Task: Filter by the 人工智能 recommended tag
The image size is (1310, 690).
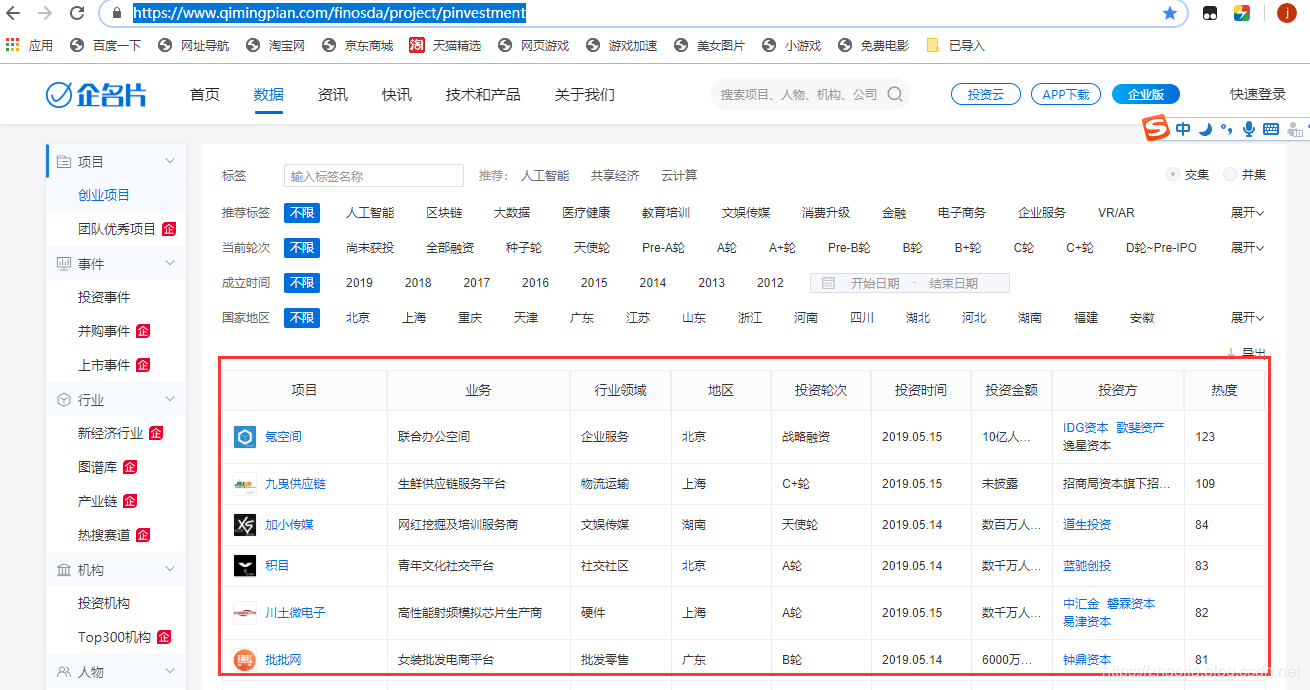Action: [x=370, y=213]
